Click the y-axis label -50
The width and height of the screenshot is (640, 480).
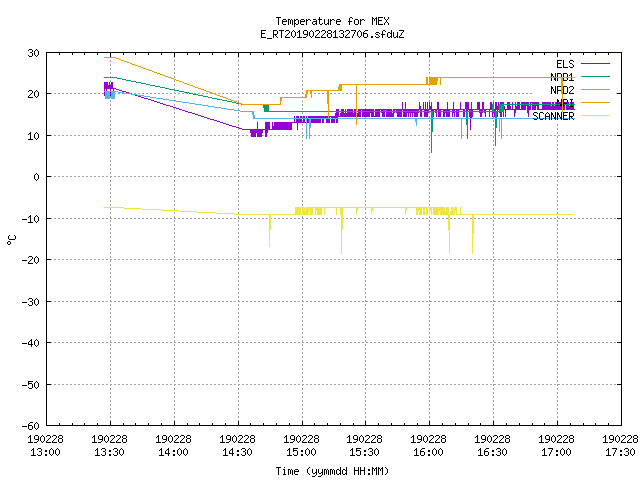31,385
